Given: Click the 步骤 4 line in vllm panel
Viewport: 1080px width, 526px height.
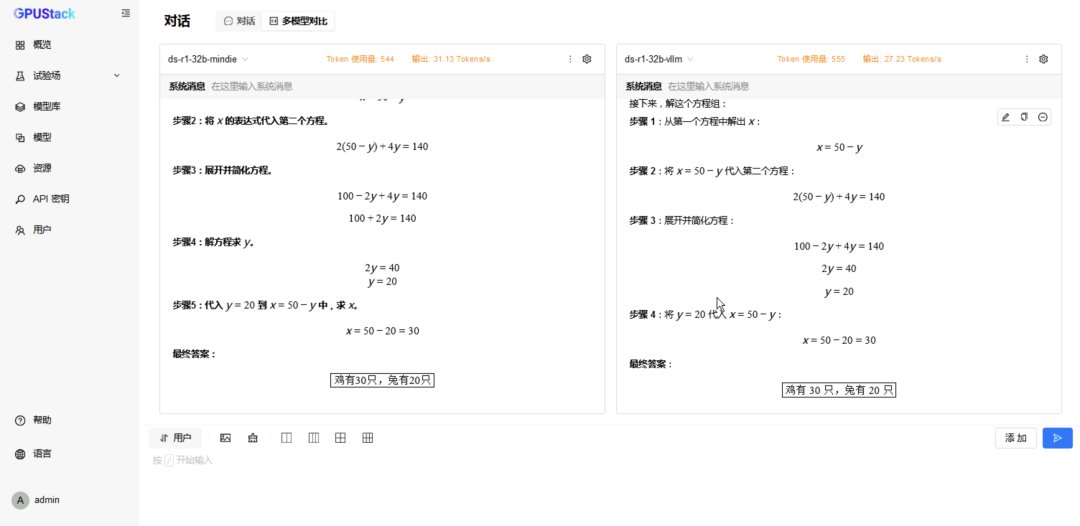Looking at the screenshot, I should [705, 315].
